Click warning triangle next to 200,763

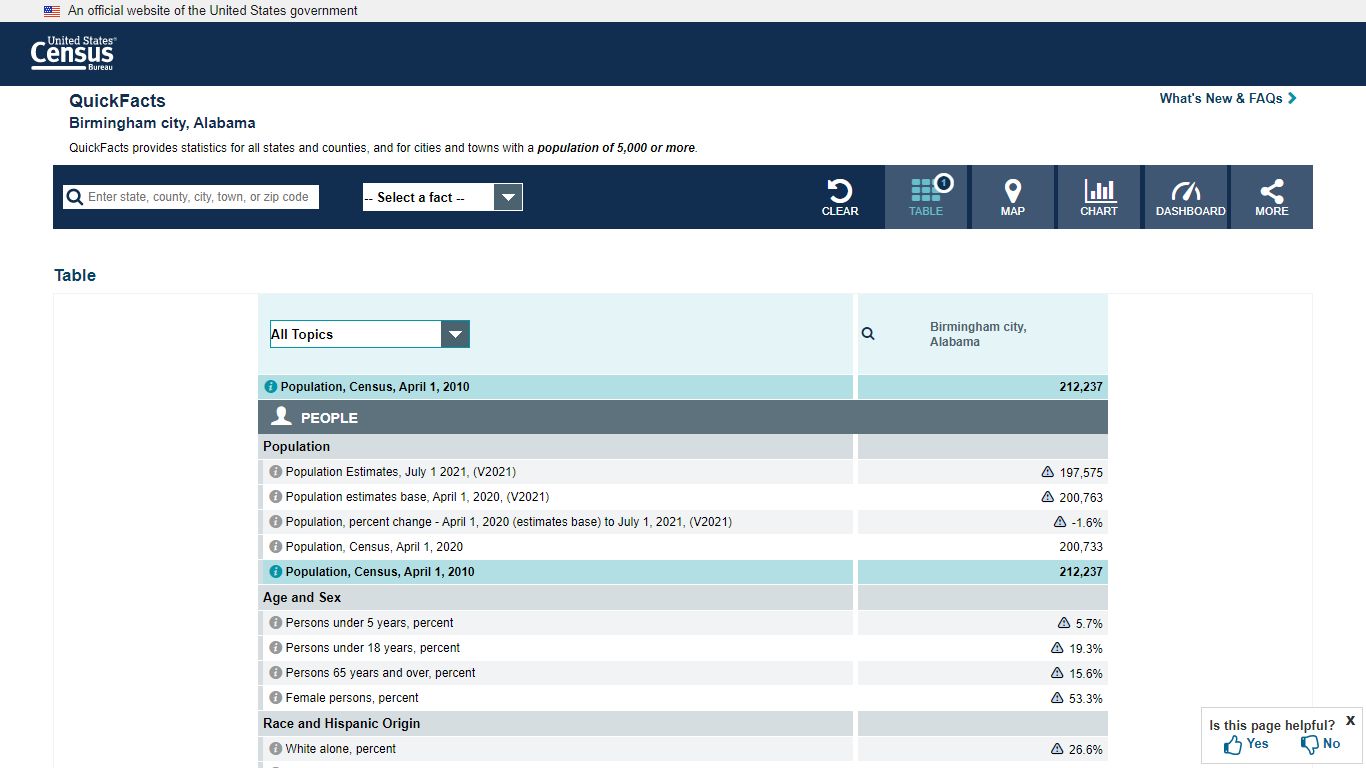tap(1048, 497)
